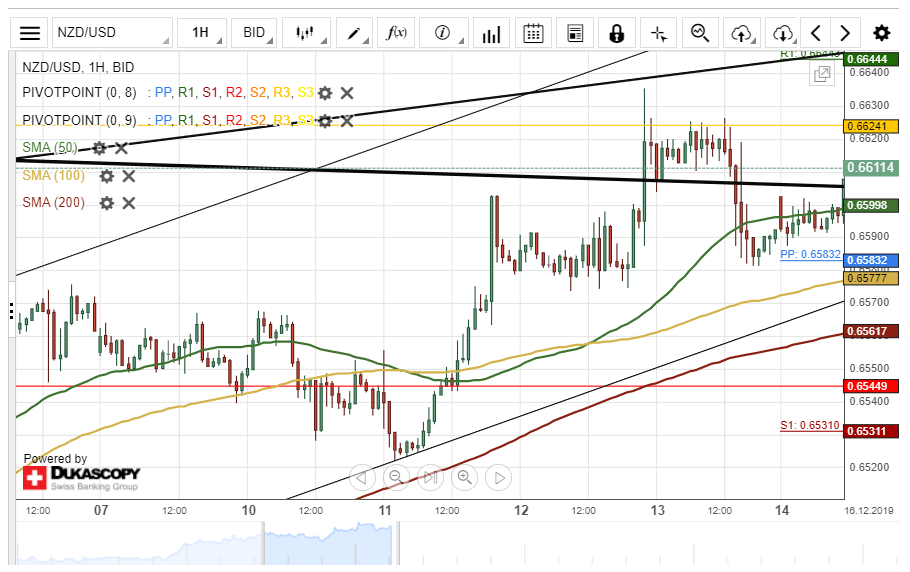Toggle the chart lock icon
The width and height of the screenshot is (910, 572).
(x=616, y=32)
